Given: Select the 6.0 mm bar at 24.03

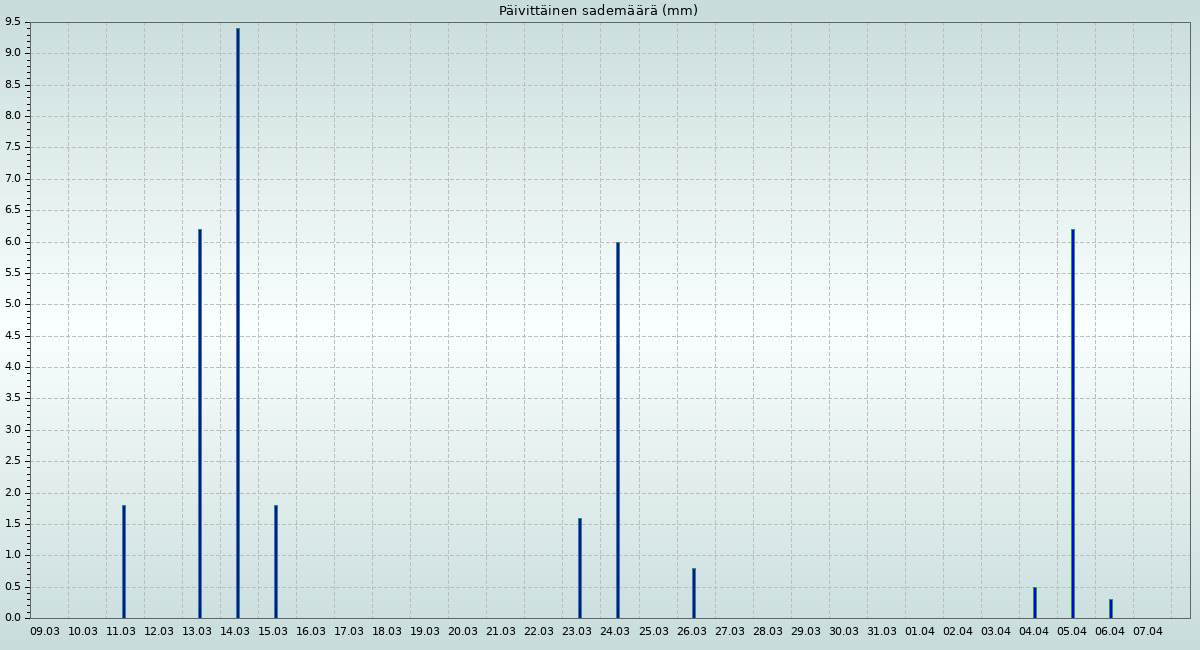Looking at the screenshot, I should click(618, 430).
